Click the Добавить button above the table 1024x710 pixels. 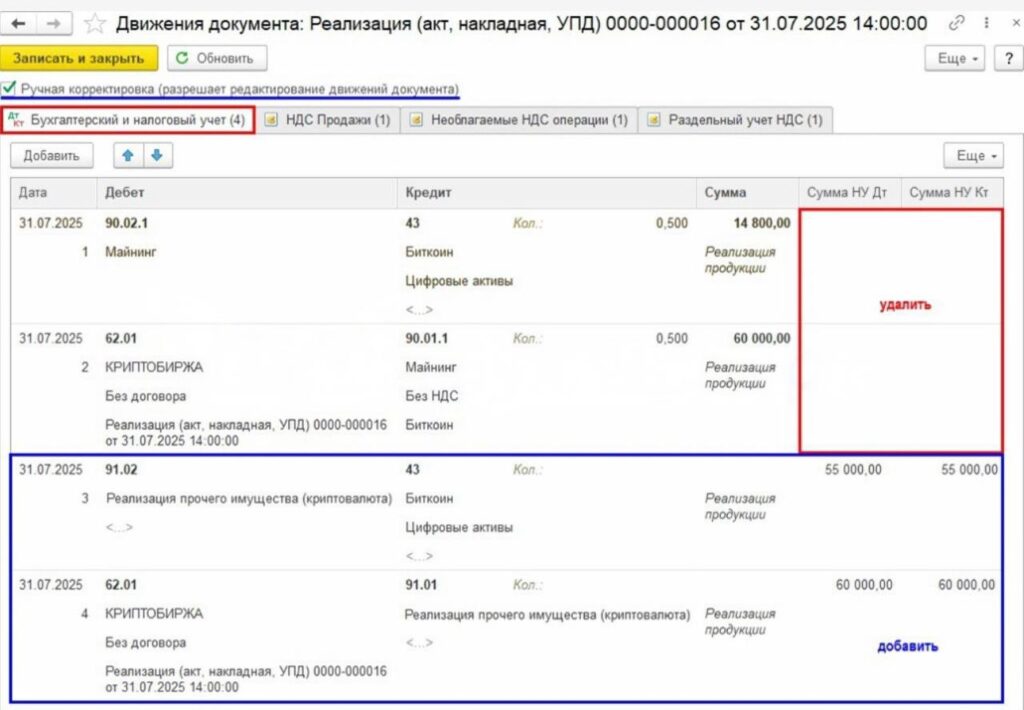coord(51,155)
